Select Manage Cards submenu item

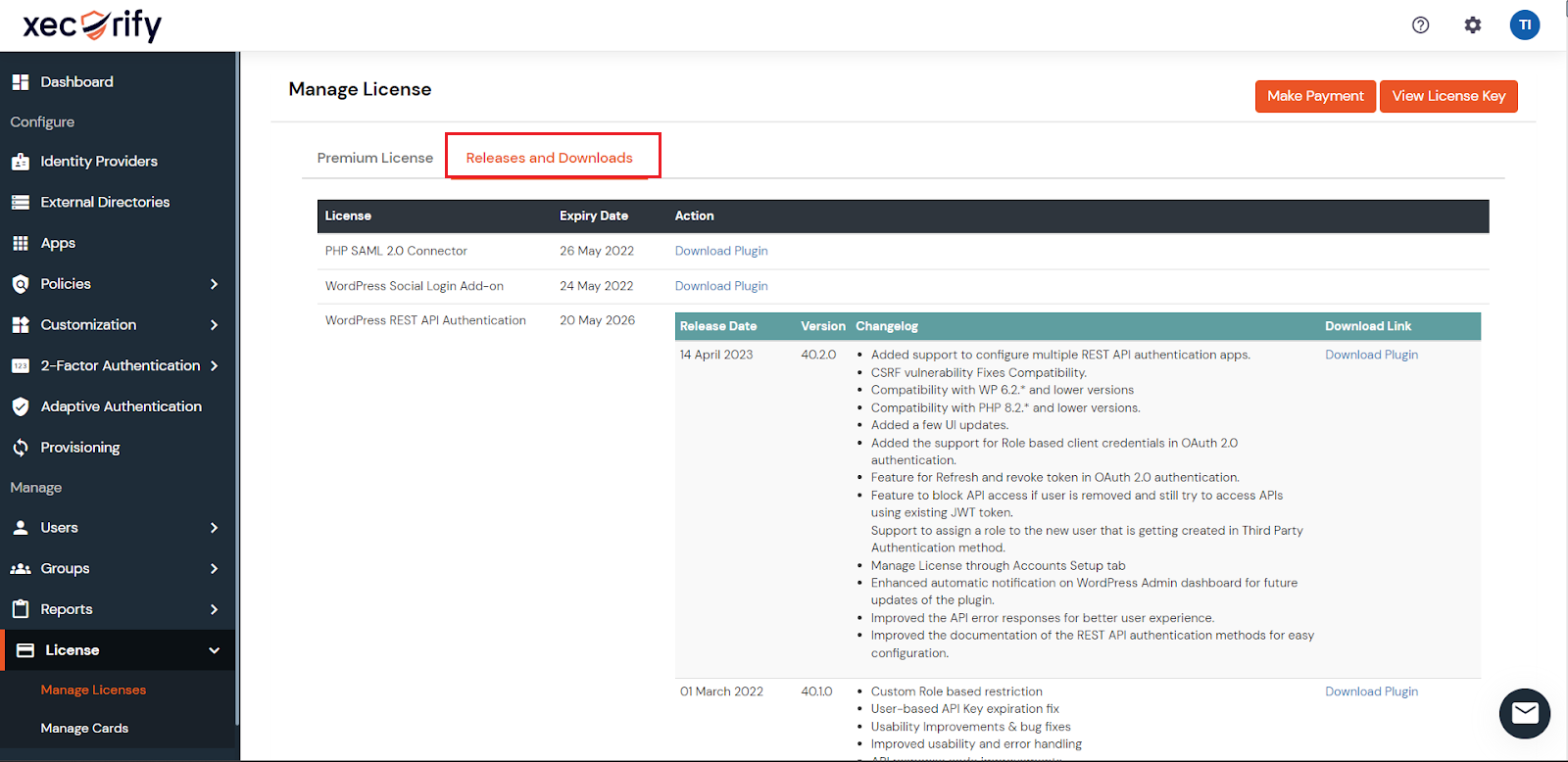pyautogui.click(x=84, y=729)
